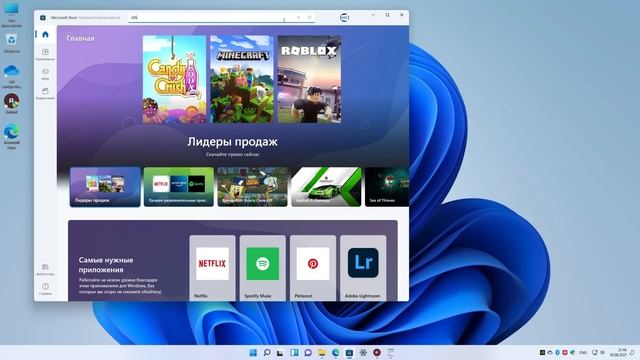Open Movies & TV section in sidebar
Viewport: 640px width, 360px height.
coord(45,93)
